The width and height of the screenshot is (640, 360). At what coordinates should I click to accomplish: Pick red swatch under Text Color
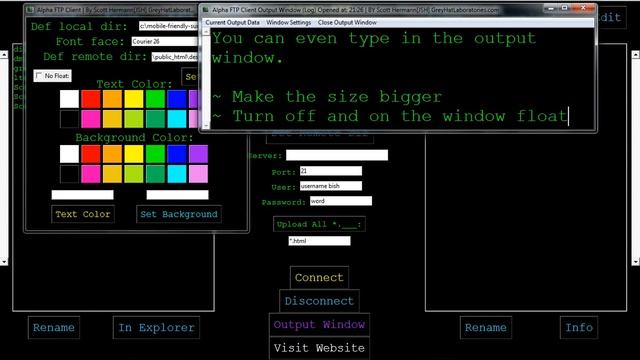point(91,99)
